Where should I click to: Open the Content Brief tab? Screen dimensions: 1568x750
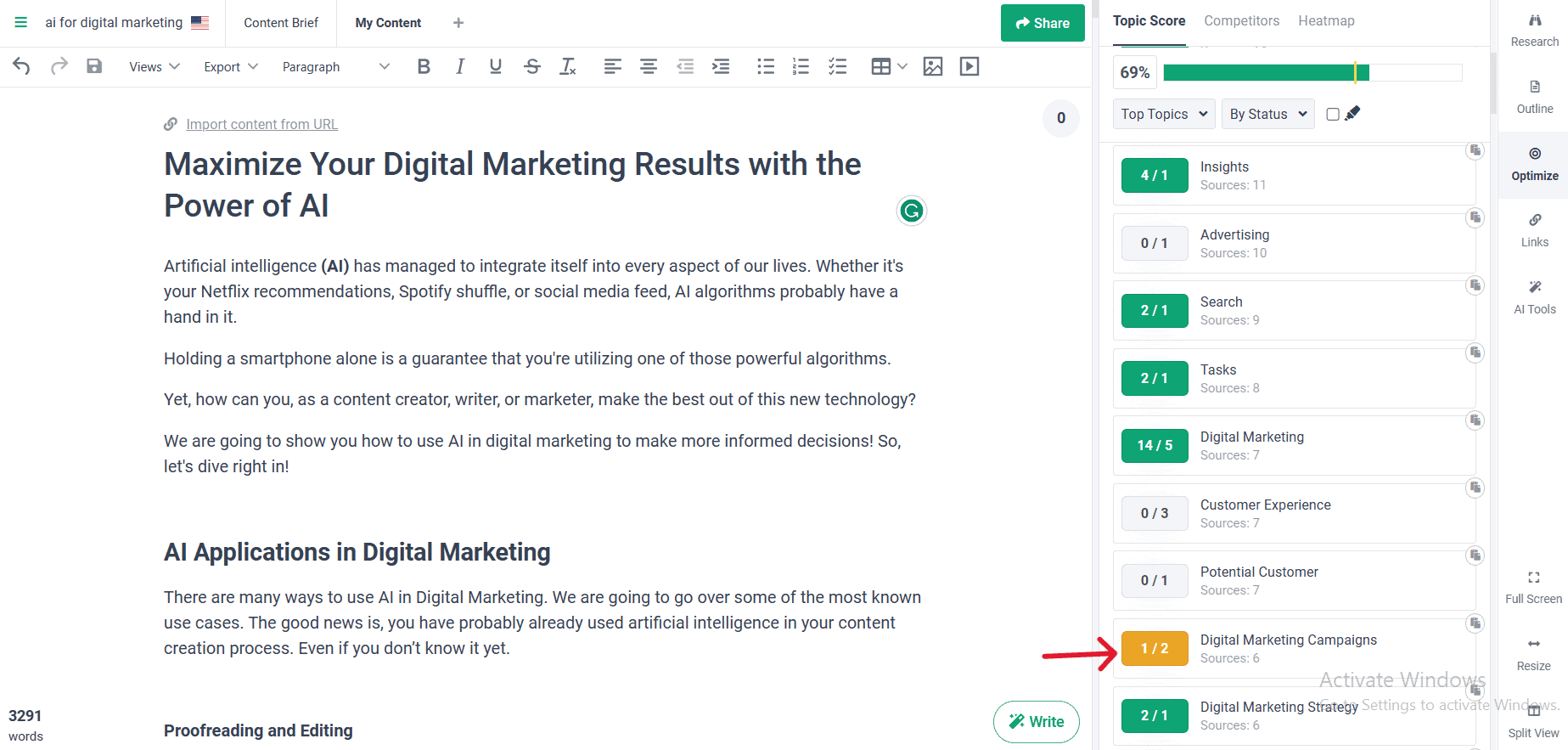[x=281, y=23]
